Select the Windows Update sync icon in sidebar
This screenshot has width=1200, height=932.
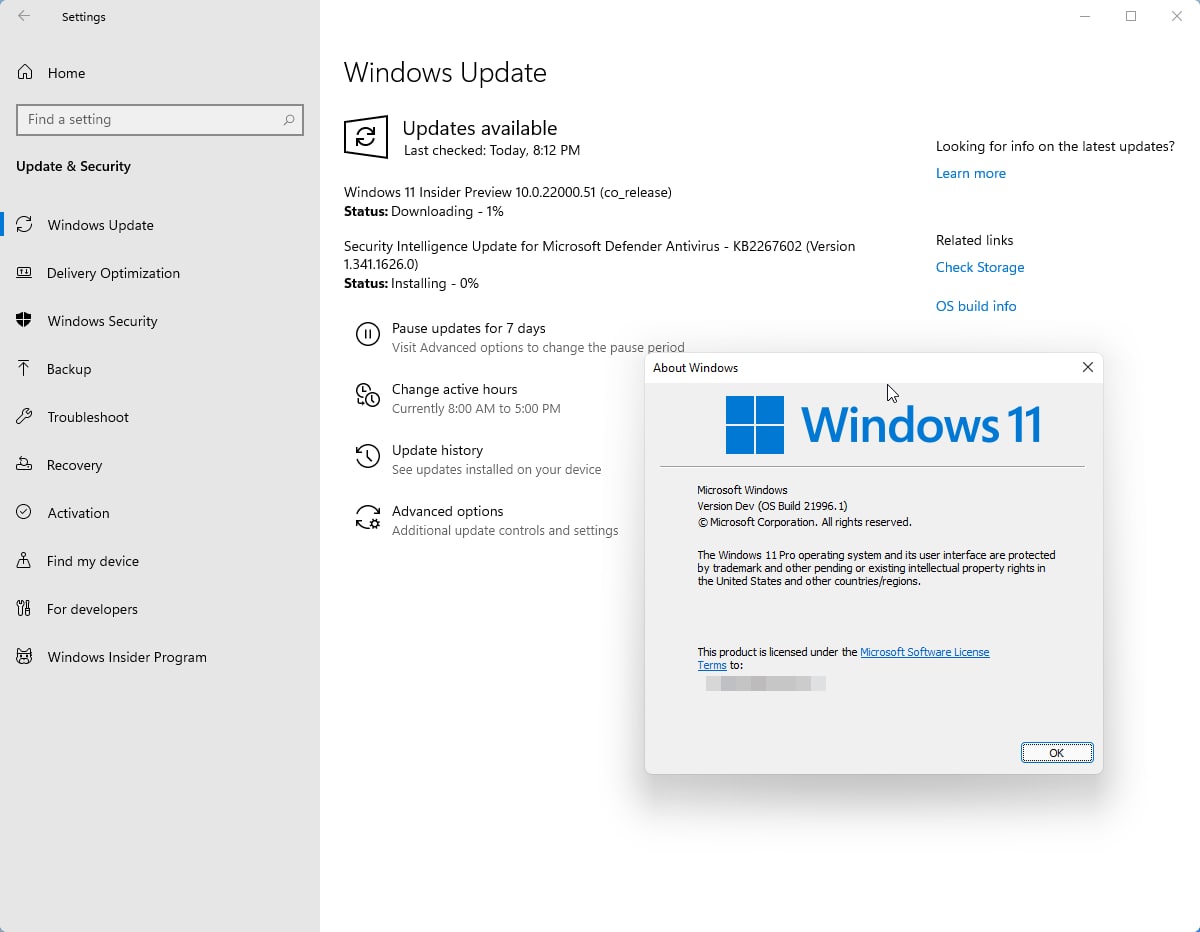[x=25, y=225]
